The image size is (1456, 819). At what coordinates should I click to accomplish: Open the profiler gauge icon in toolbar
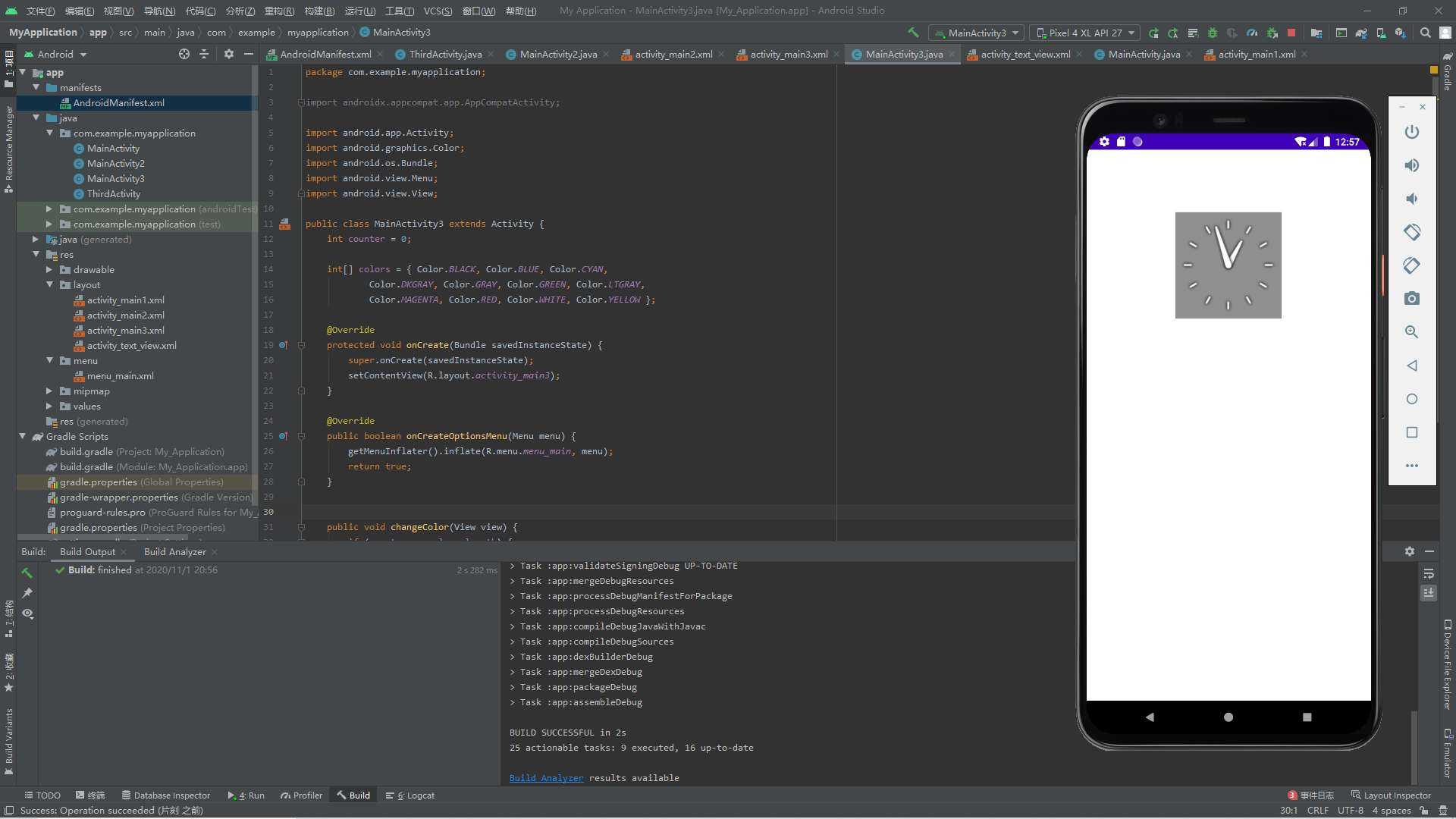coord(1252,33)
